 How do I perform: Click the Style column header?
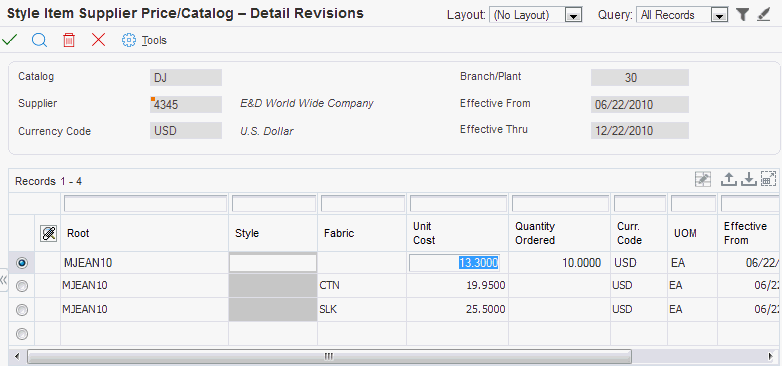tap(273, 233)
